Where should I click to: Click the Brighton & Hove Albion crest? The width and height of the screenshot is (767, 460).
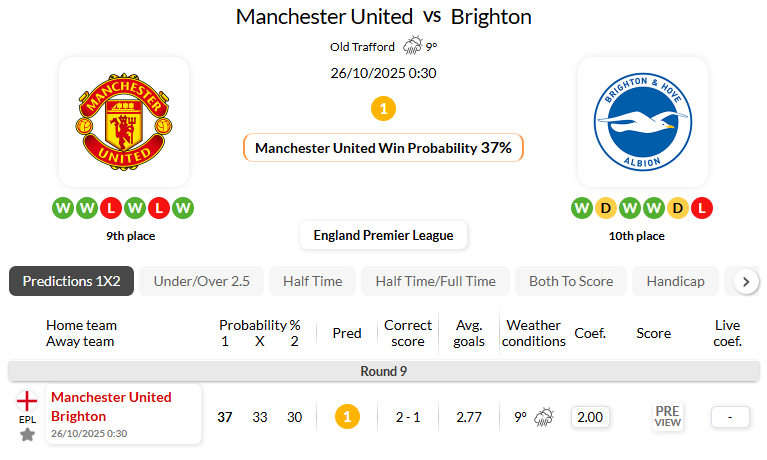click(643, 122)
